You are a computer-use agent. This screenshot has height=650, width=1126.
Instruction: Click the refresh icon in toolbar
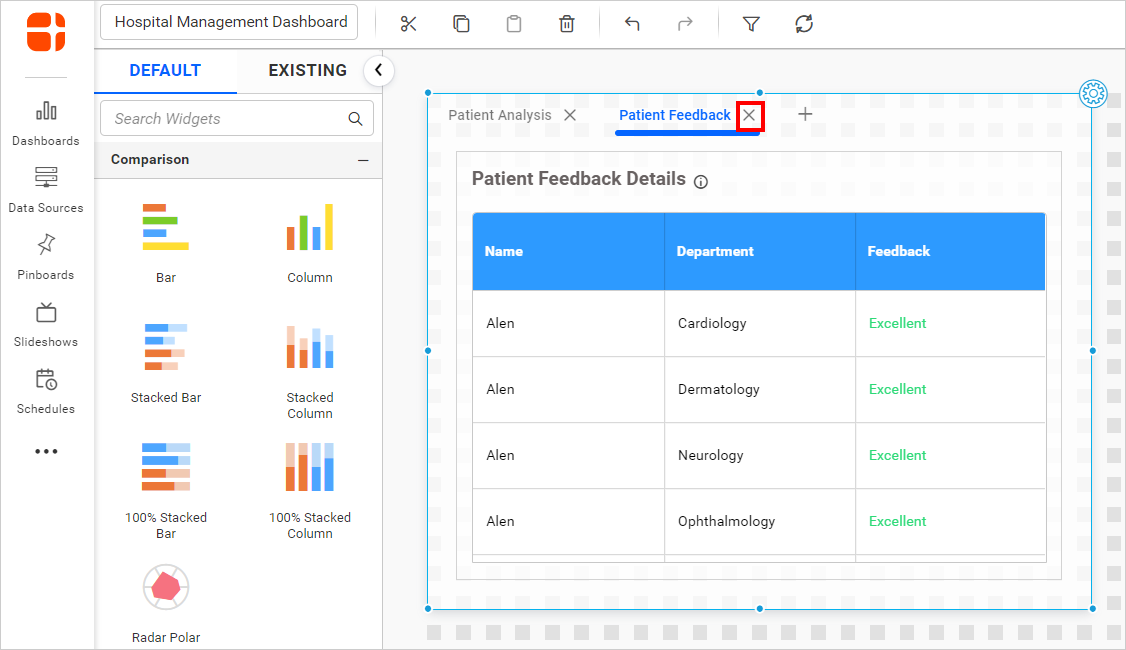pos(804,24)
